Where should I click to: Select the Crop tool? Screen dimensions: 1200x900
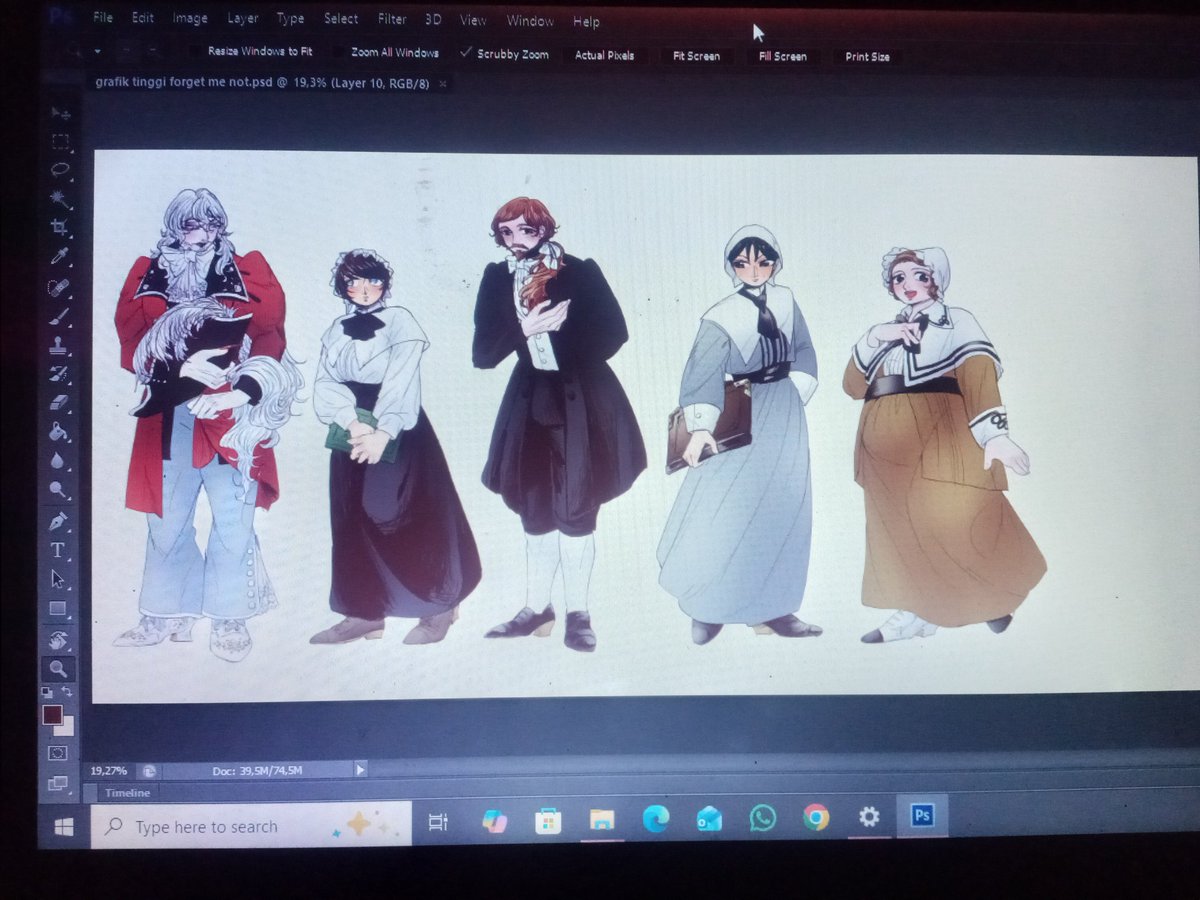click(x=59, y=227)
